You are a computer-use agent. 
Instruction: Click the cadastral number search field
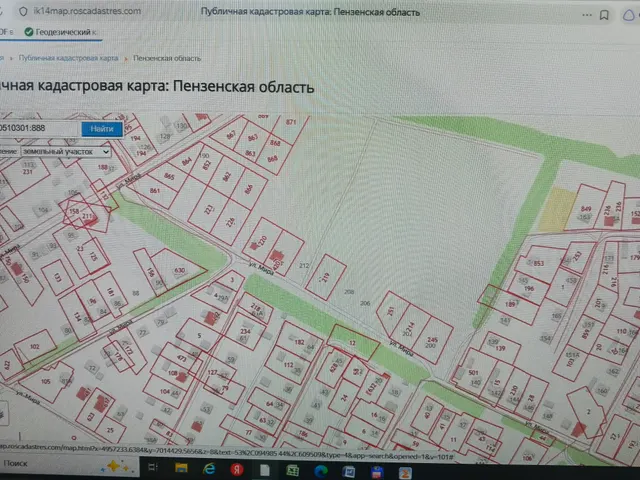pos(39,129)
